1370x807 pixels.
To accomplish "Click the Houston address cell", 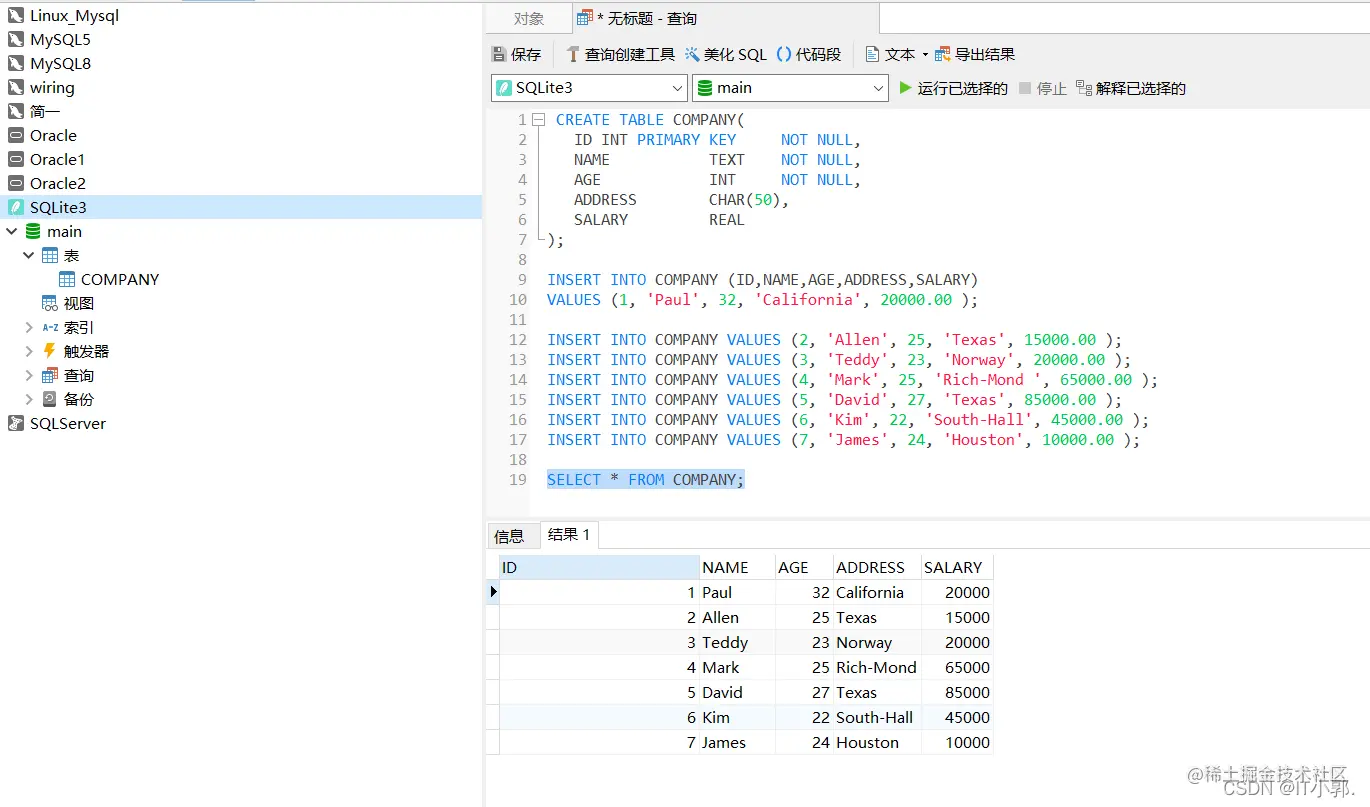I will [877, 743].
